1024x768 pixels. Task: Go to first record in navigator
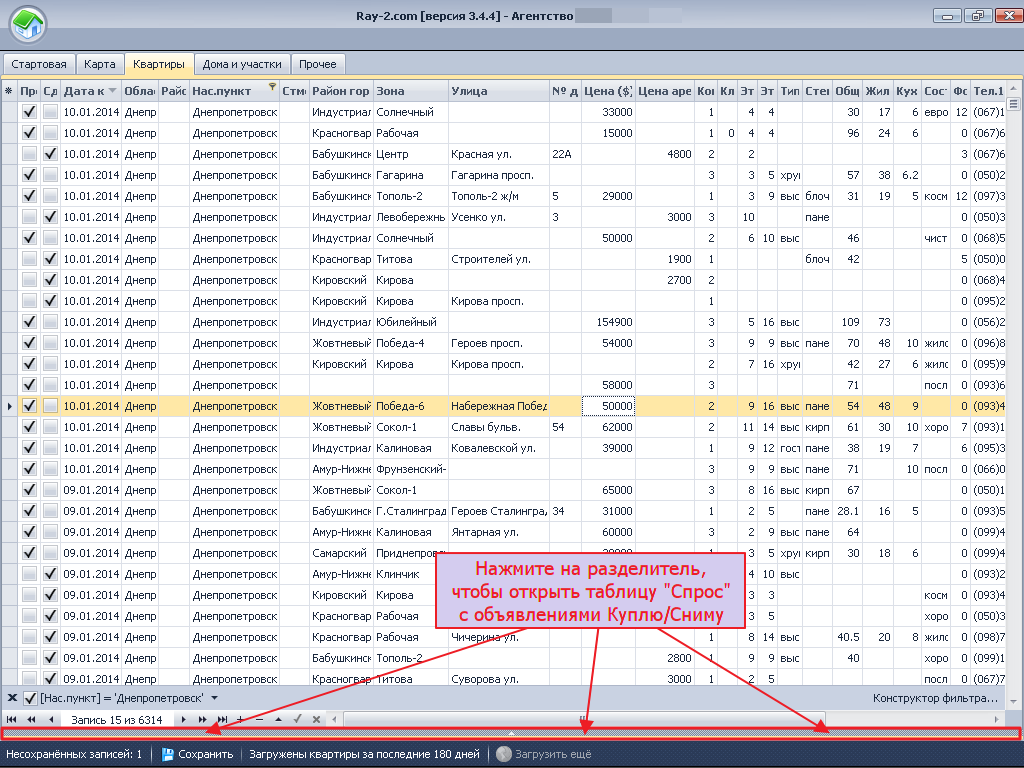(x=12, y=719)
